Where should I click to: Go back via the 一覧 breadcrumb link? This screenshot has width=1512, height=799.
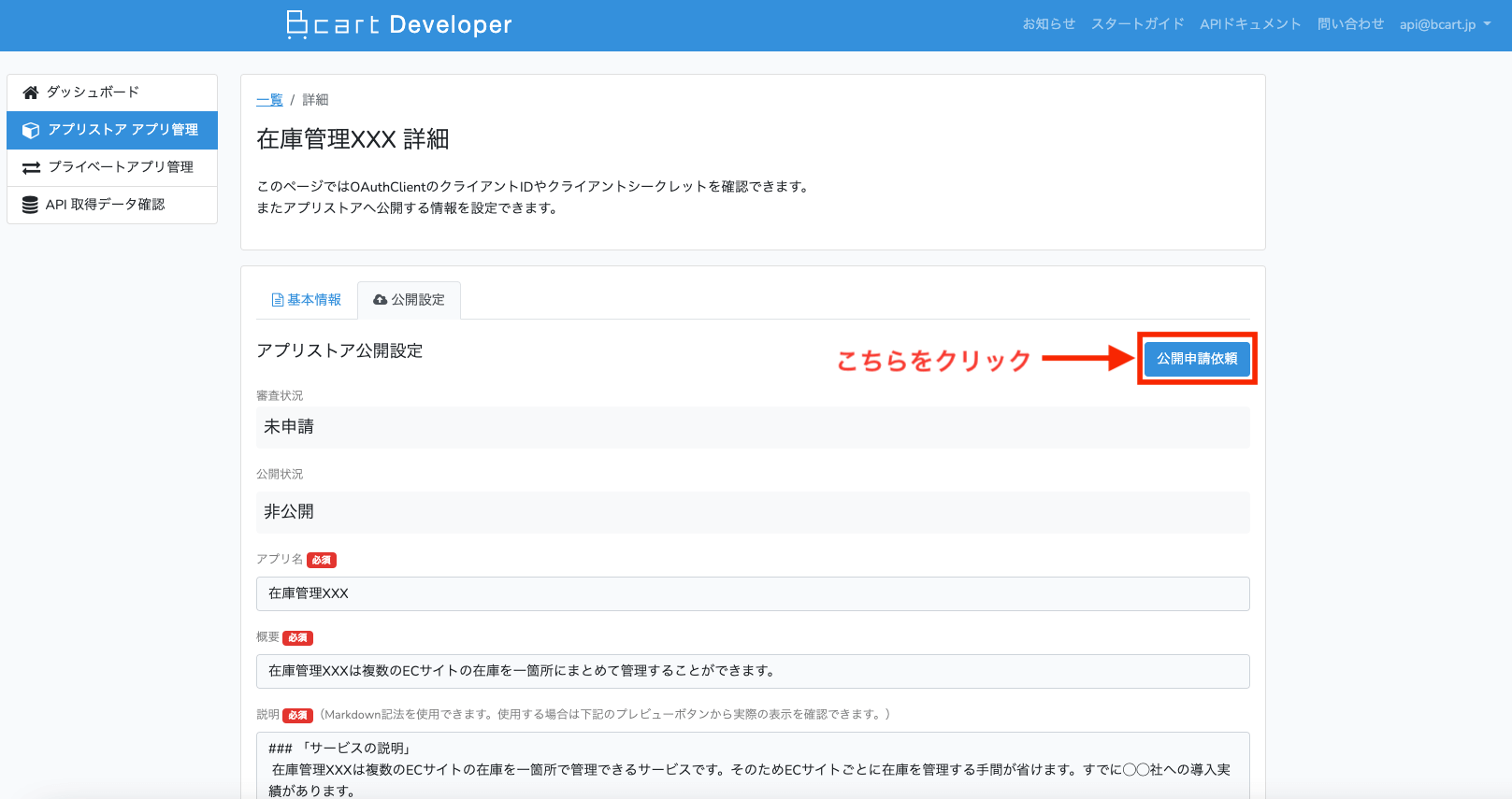[x=269, y=100]
